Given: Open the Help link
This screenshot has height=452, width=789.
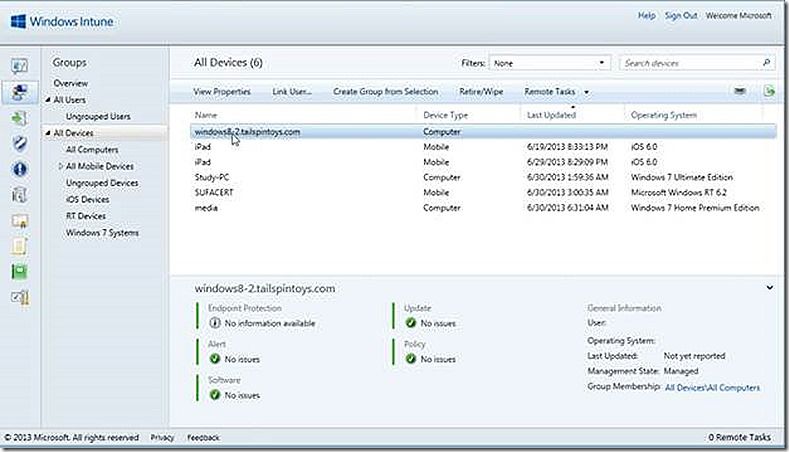Looking at the screenshot, I should (647, 16).
